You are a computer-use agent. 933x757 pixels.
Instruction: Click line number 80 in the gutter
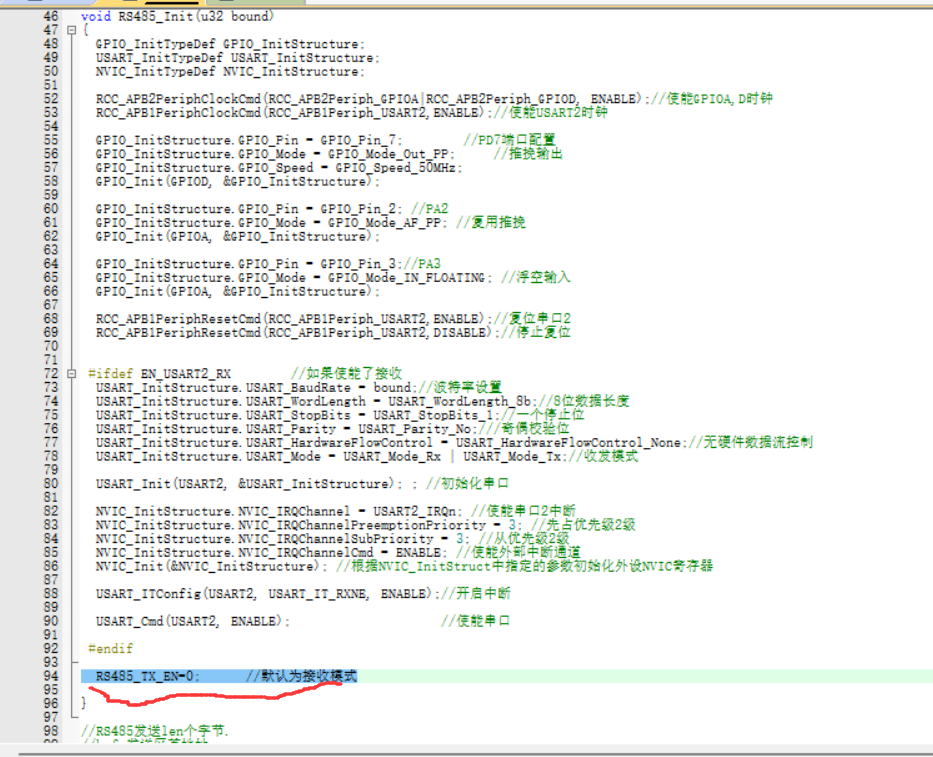(51, 484)
